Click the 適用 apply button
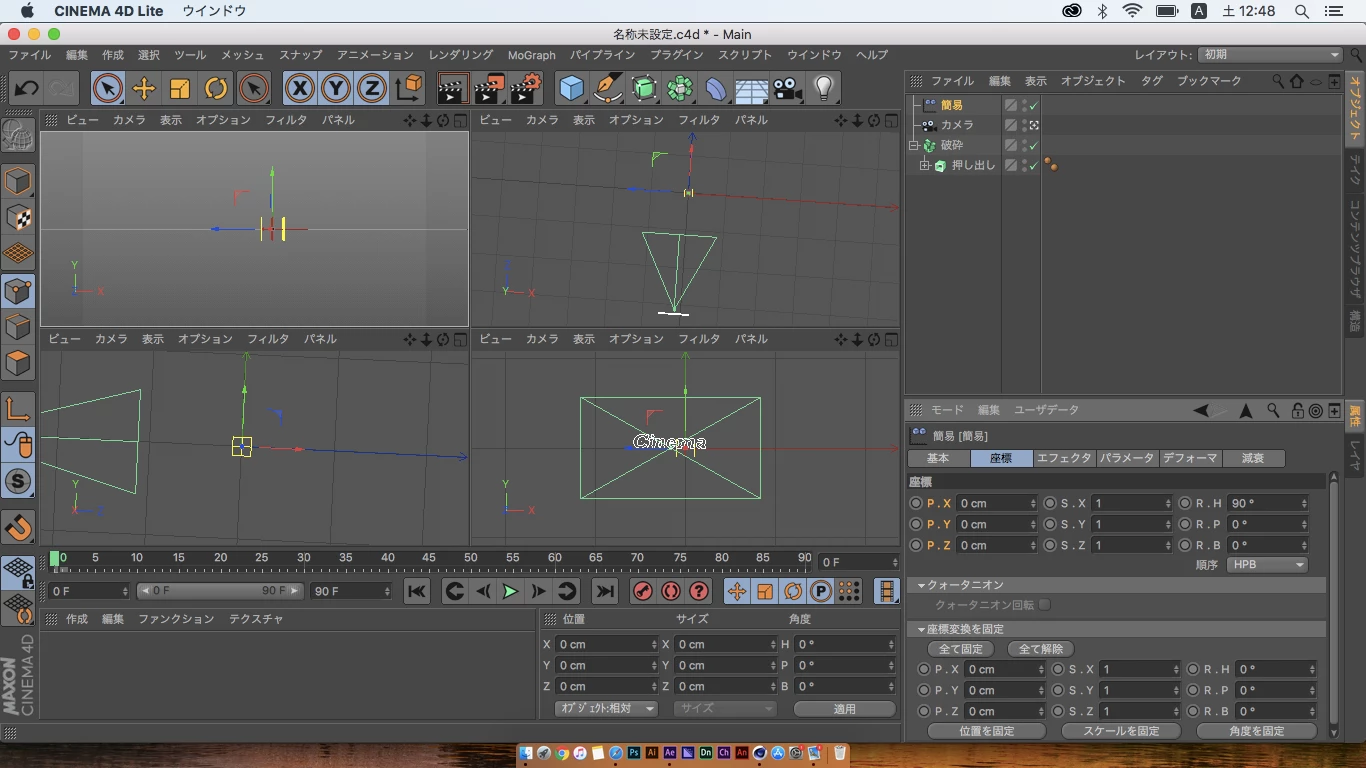This screenshot has width=1366, height=768. 845,708
